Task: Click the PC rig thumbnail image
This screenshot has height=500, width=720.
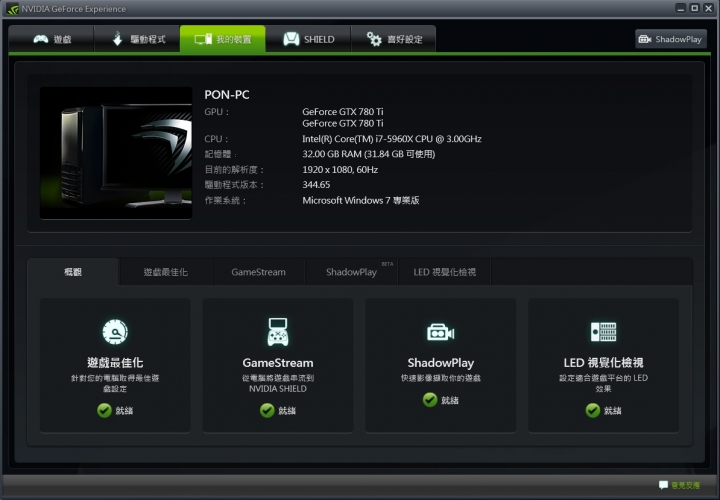Action: [116, 153]
